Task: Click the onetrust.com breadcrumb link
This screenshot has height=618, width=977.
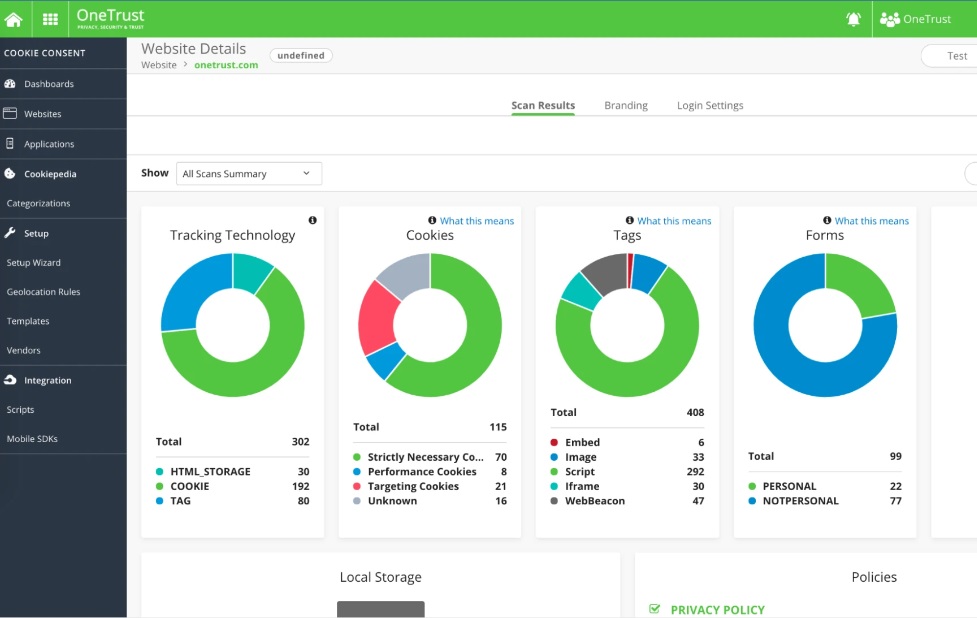Action: pyautogui.click(x=226, y=65)
